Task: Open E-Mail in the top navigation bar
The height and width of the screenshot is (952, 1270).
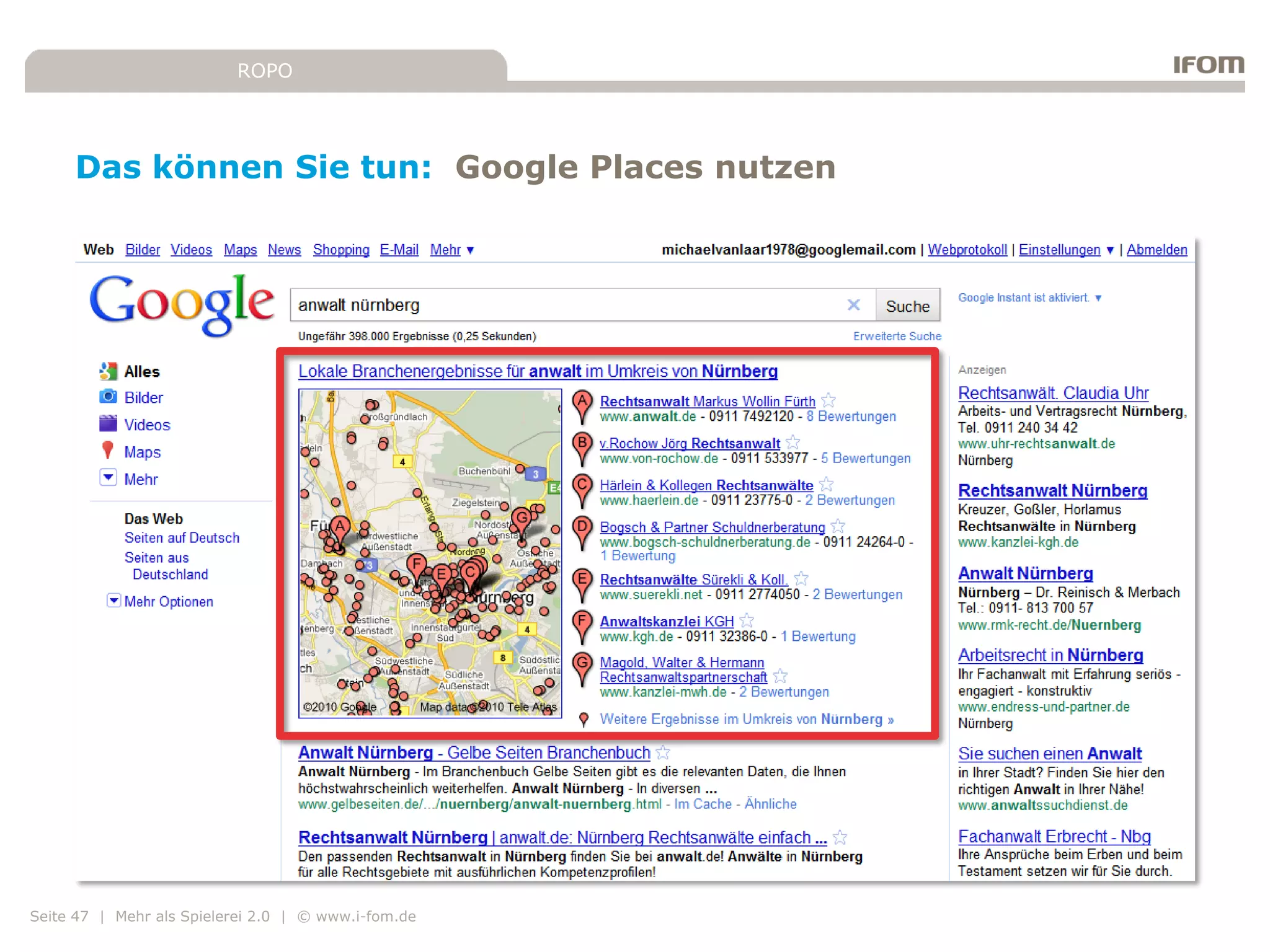Action: tap(399, 250)
